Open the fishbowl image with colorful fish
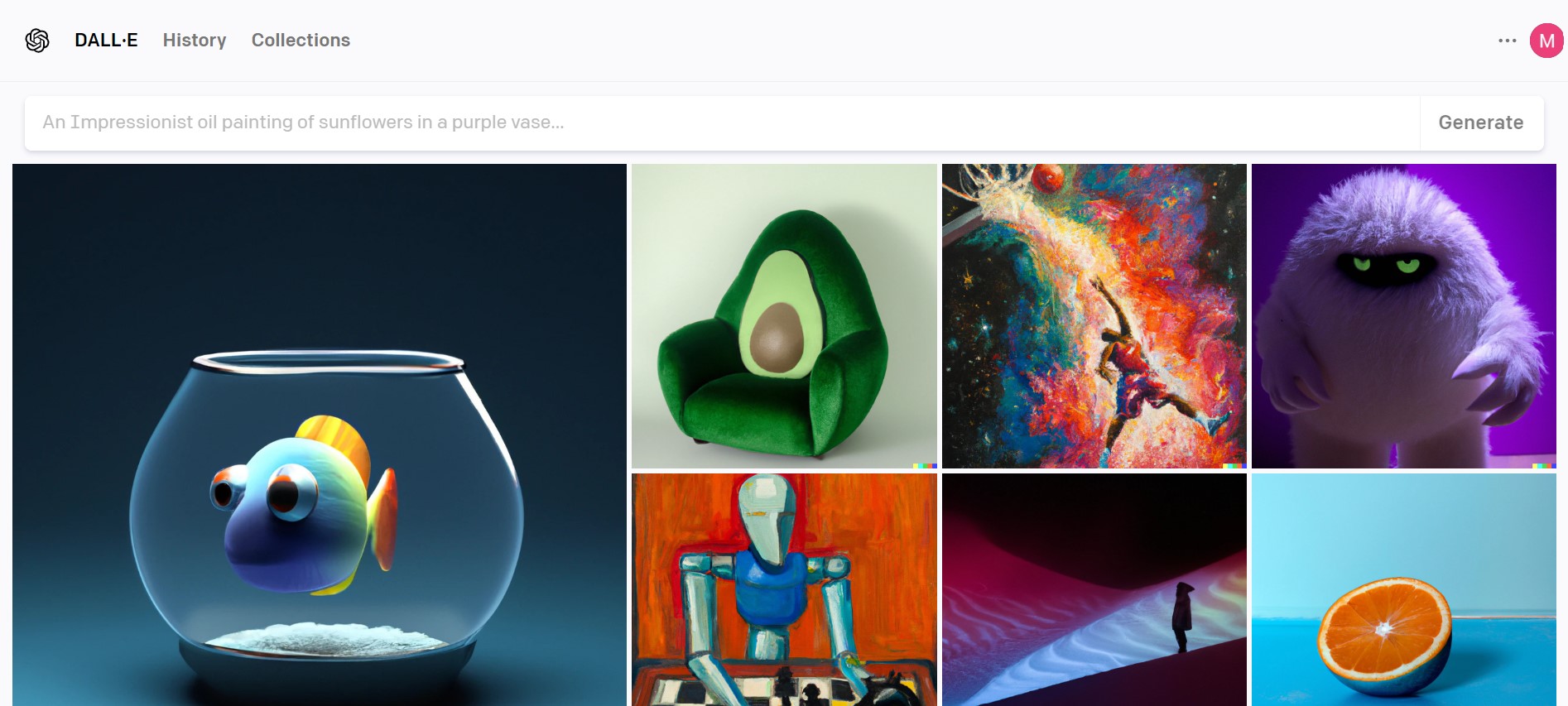Screen dimensions: 1568x706 320,435
